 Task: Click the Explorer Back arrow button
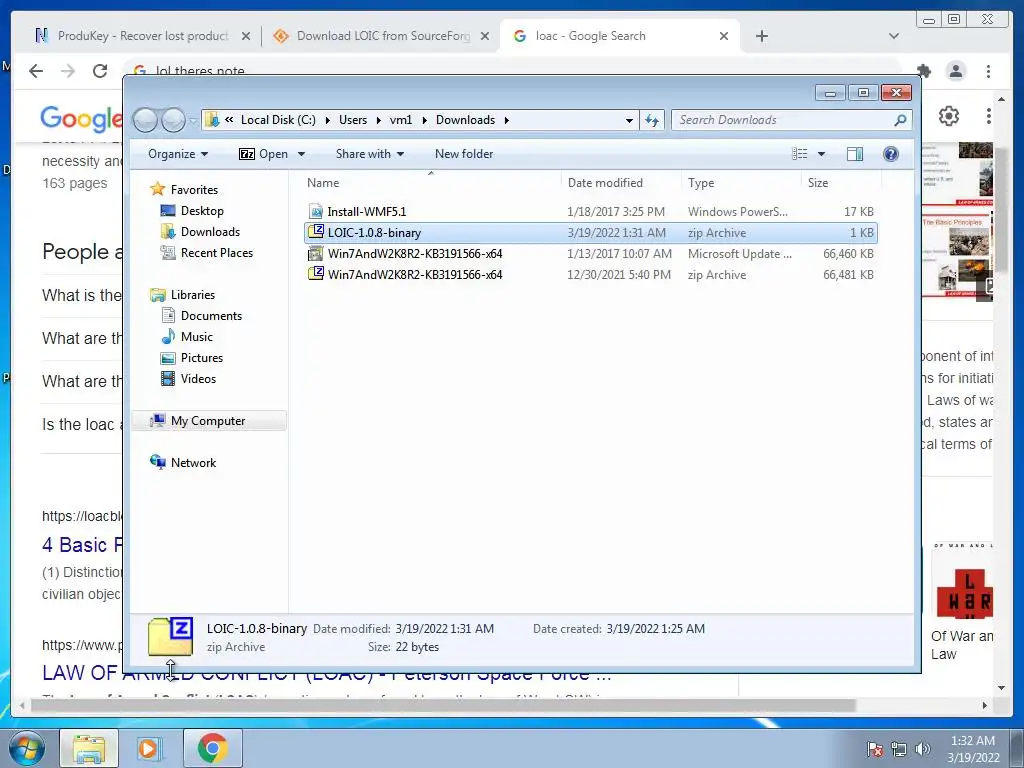tap(146, 120)
